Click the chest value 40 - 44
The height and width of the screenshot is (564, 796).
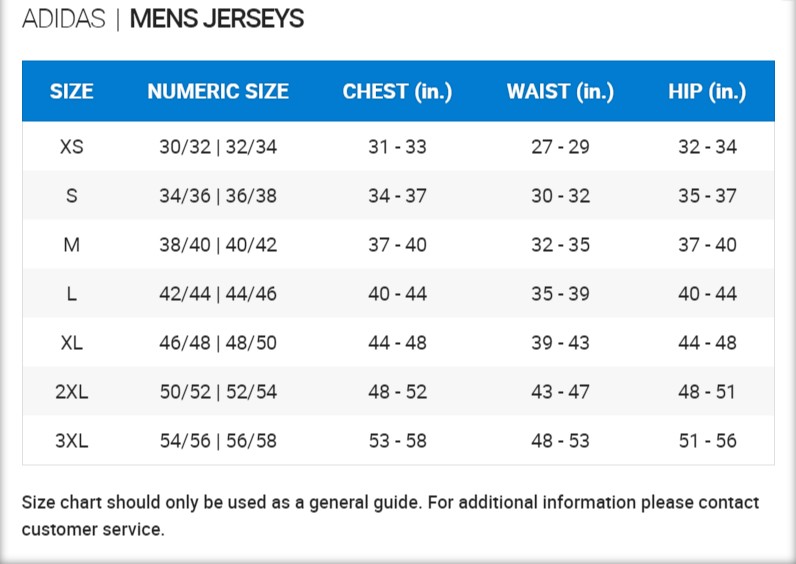point(397,294)
